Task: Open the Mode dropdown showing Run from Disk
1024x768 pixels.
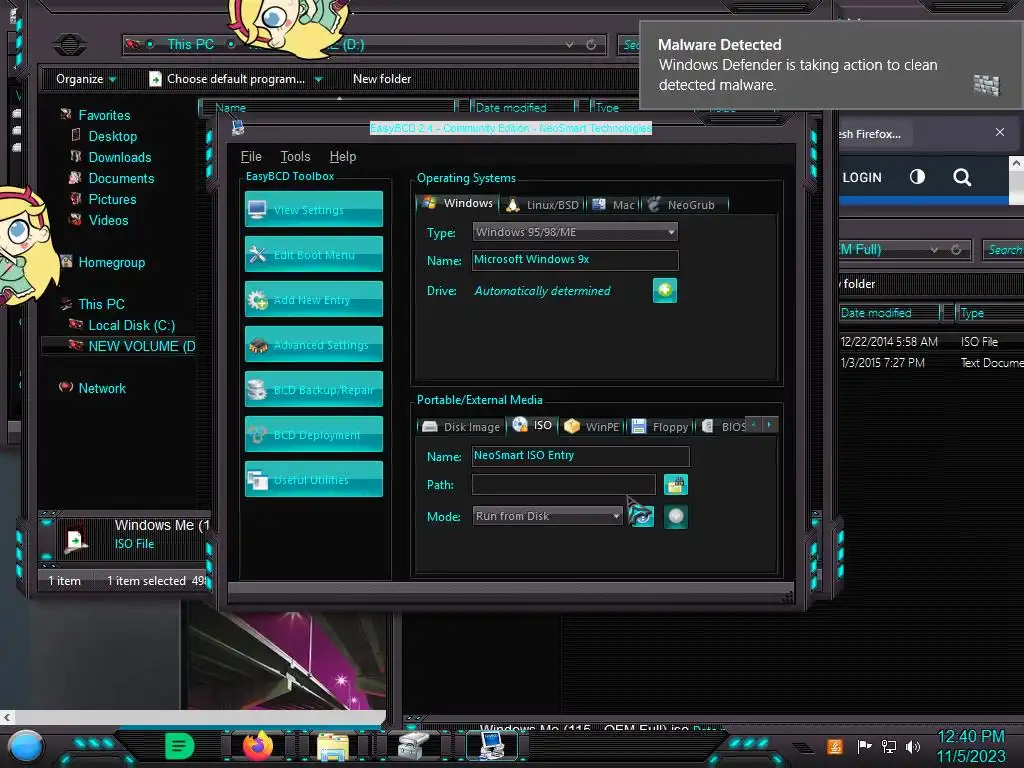Action: point(547,516)
